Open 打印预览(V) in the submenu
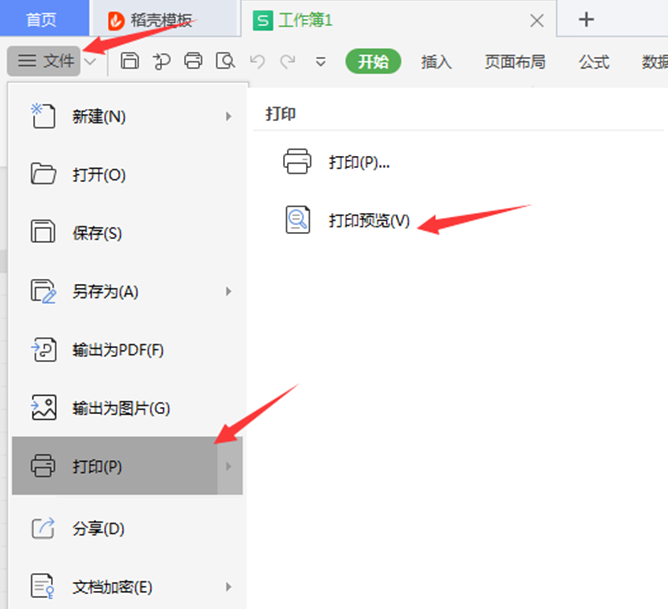 (369, 221)
